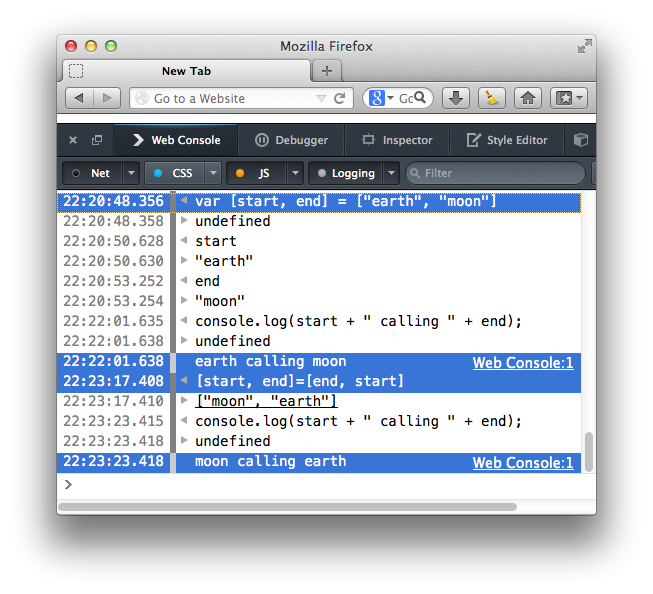Click the 'end' input row
Screen dimensions: 653x594
pos(319,281)
